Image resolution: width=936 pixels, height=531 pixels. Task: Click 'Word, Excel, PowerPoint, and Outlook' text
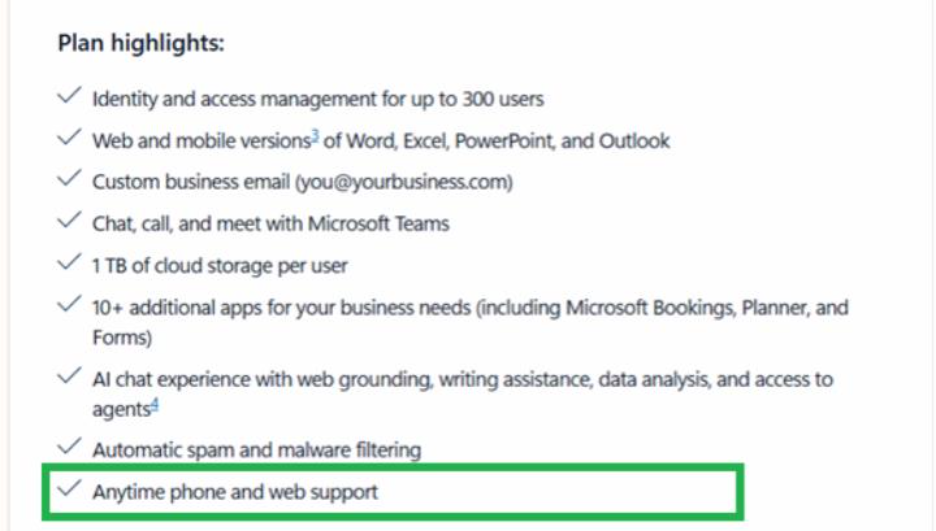tap(508, 140)
